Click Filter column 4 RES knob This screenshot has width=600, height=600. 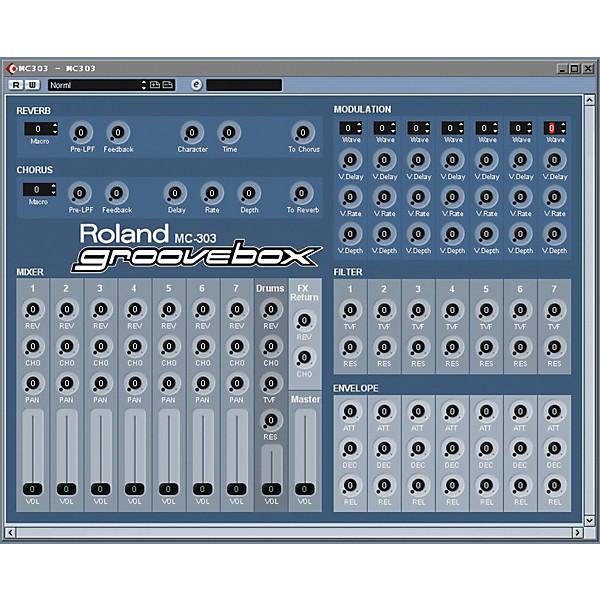pyautogui.click(x=452, y=347)
